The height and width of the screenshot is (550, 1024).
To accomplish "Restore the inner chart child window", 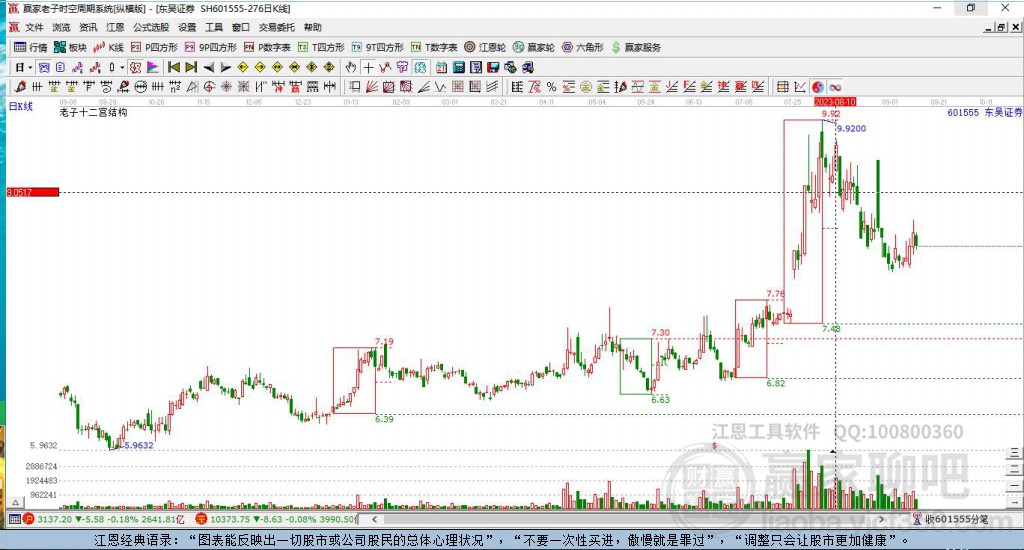I will [x=1001, y=27].
